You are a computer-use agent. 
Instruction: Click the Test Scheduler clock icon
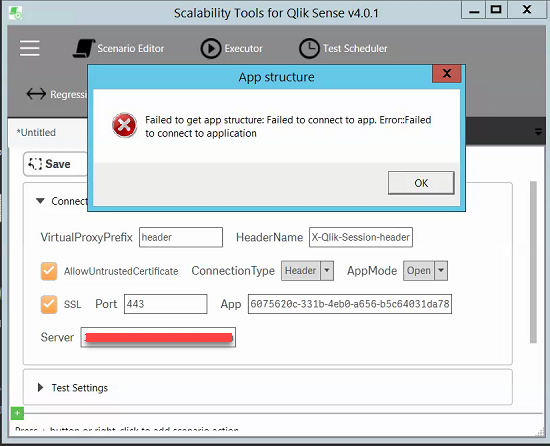pos(309,48)
